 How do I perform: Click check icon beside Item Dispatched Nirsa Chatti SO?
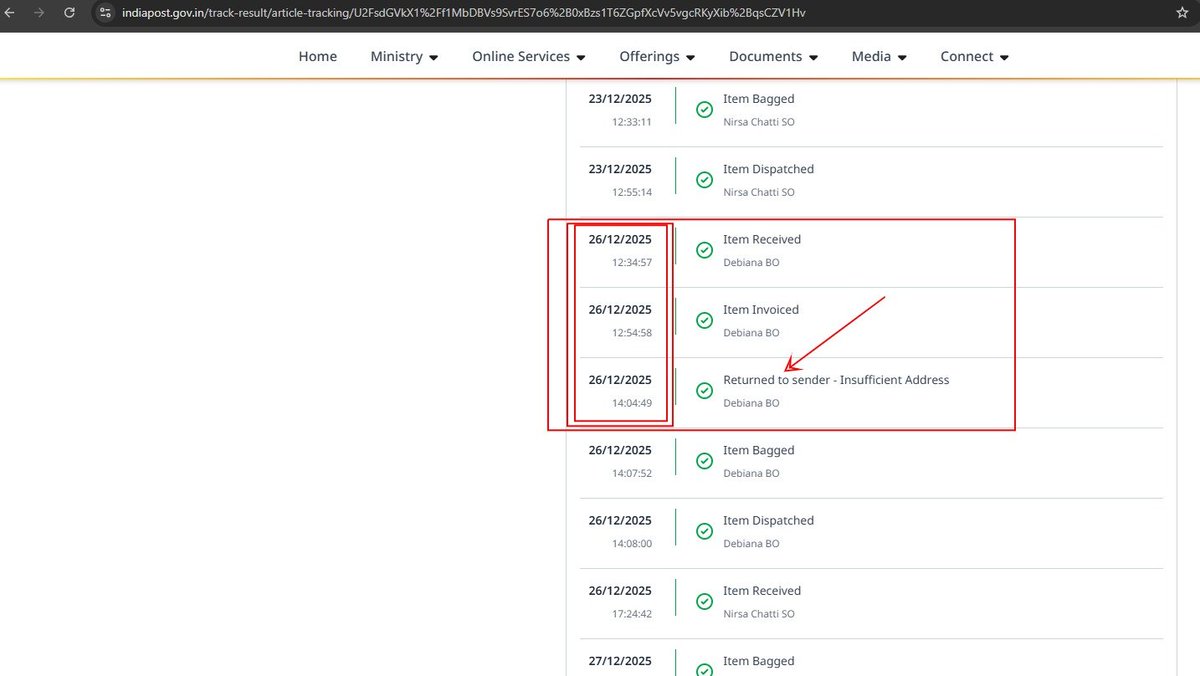[704, 180]
